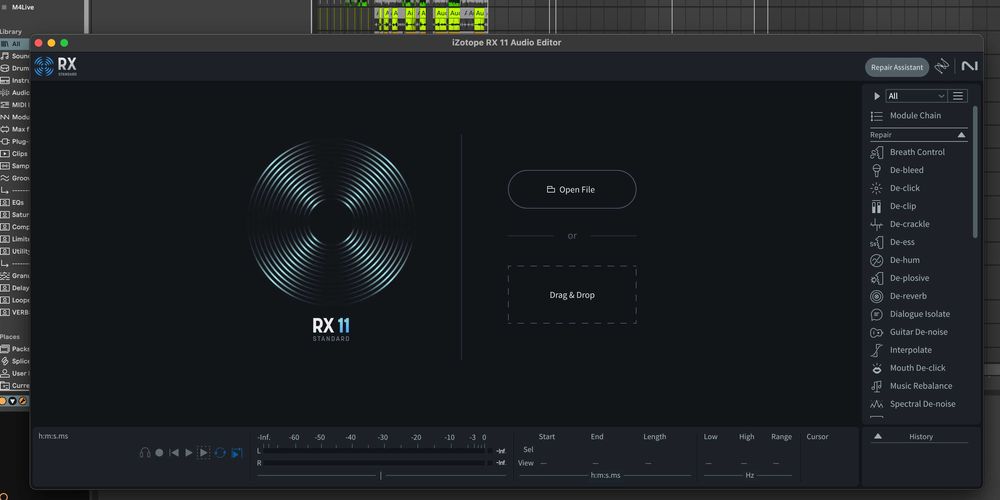The height and width of the screenshot is (500, 1000).
Task: Collapse the Repair section triangle
Action: point(961,135)
